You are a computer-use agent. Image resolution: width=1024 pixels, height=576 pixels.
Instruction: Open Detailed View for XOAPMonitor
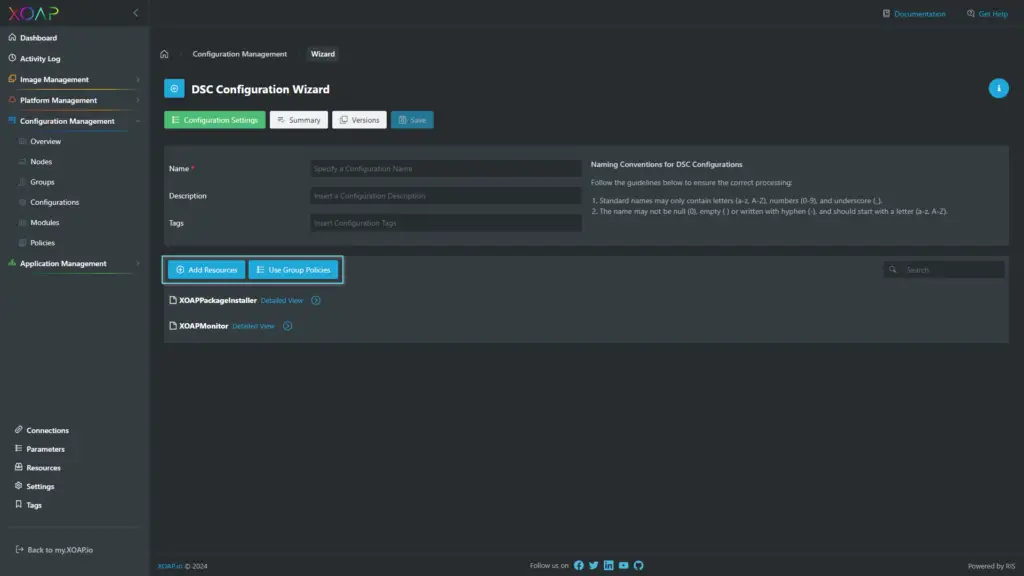coord(253,326)
